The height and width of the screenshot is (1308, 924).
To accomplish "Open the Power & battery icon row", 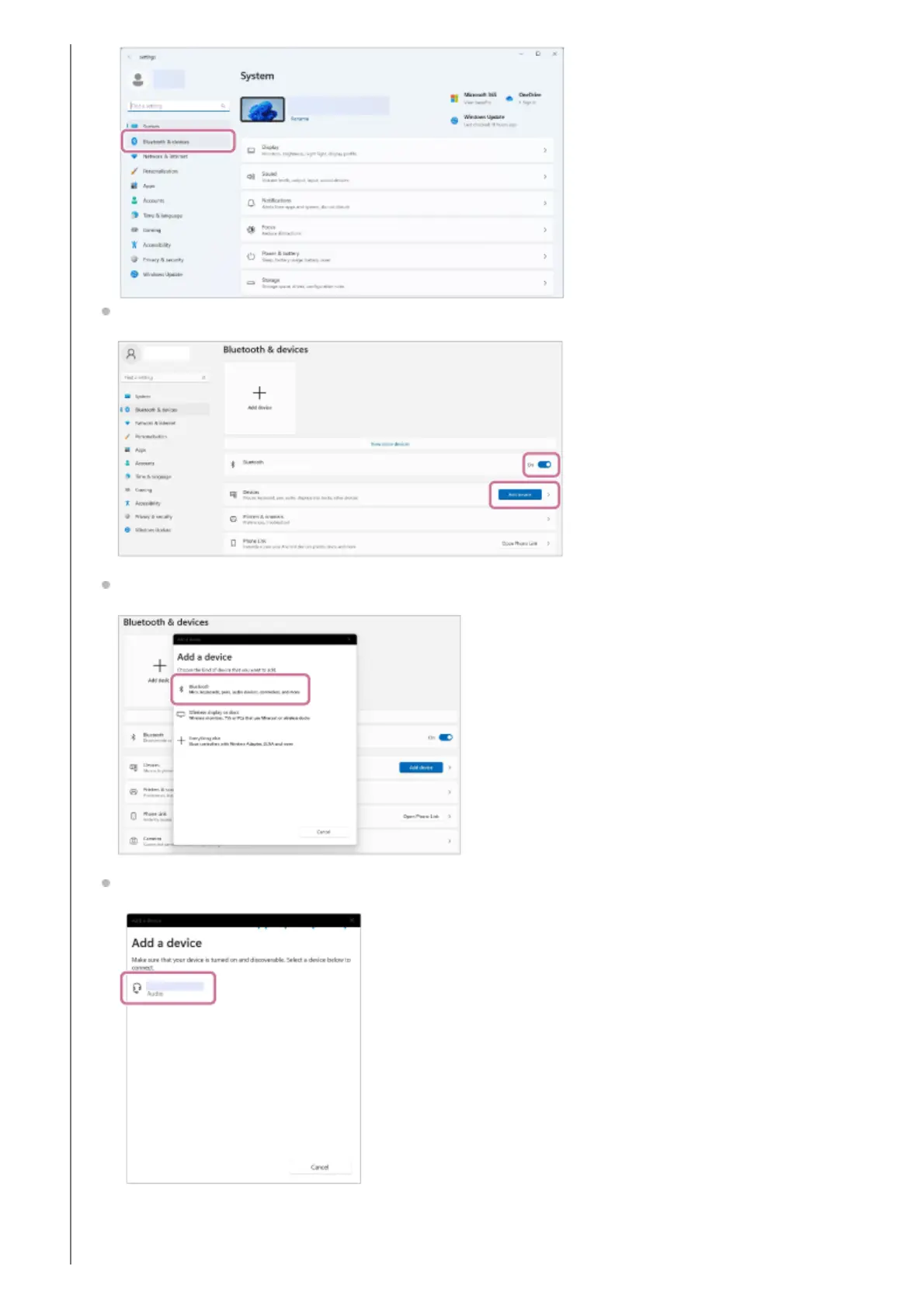I will pyautogui.click(x=251, y=256).
